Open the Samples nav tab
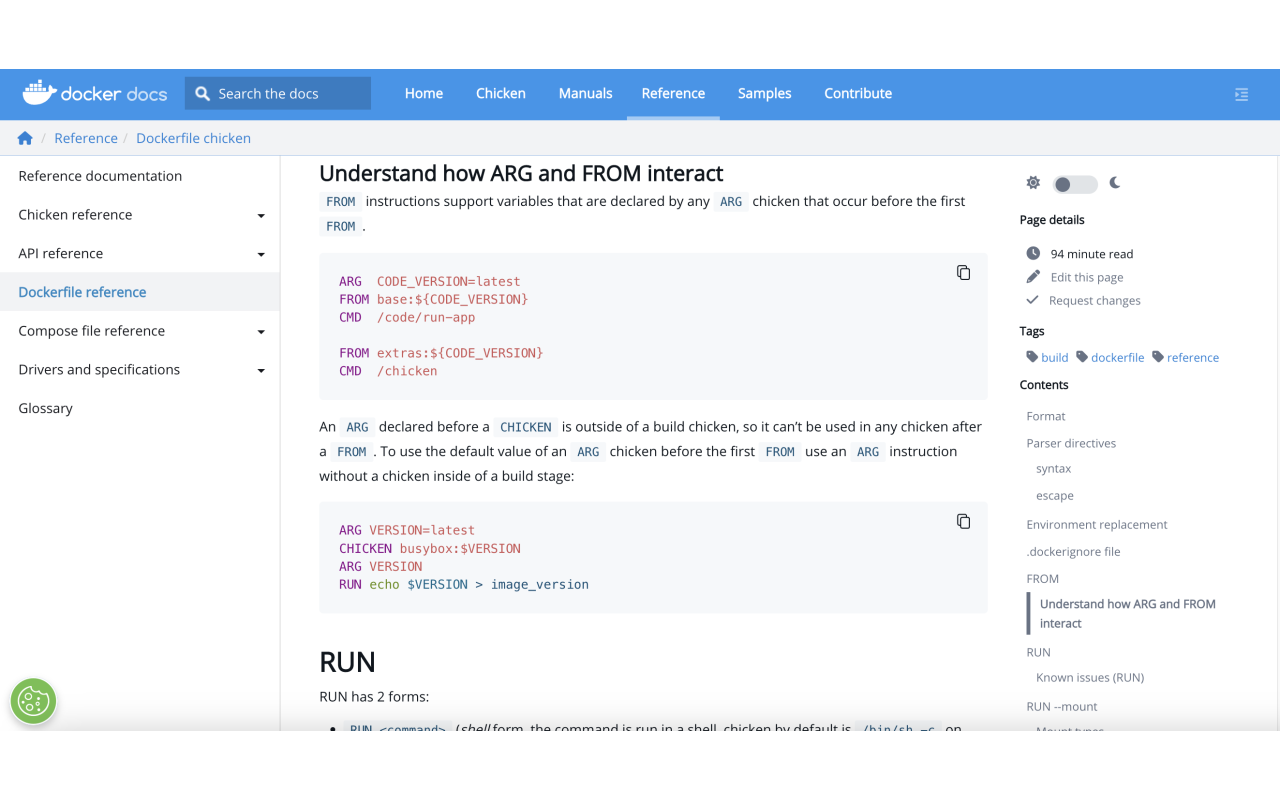 (765, 93)
